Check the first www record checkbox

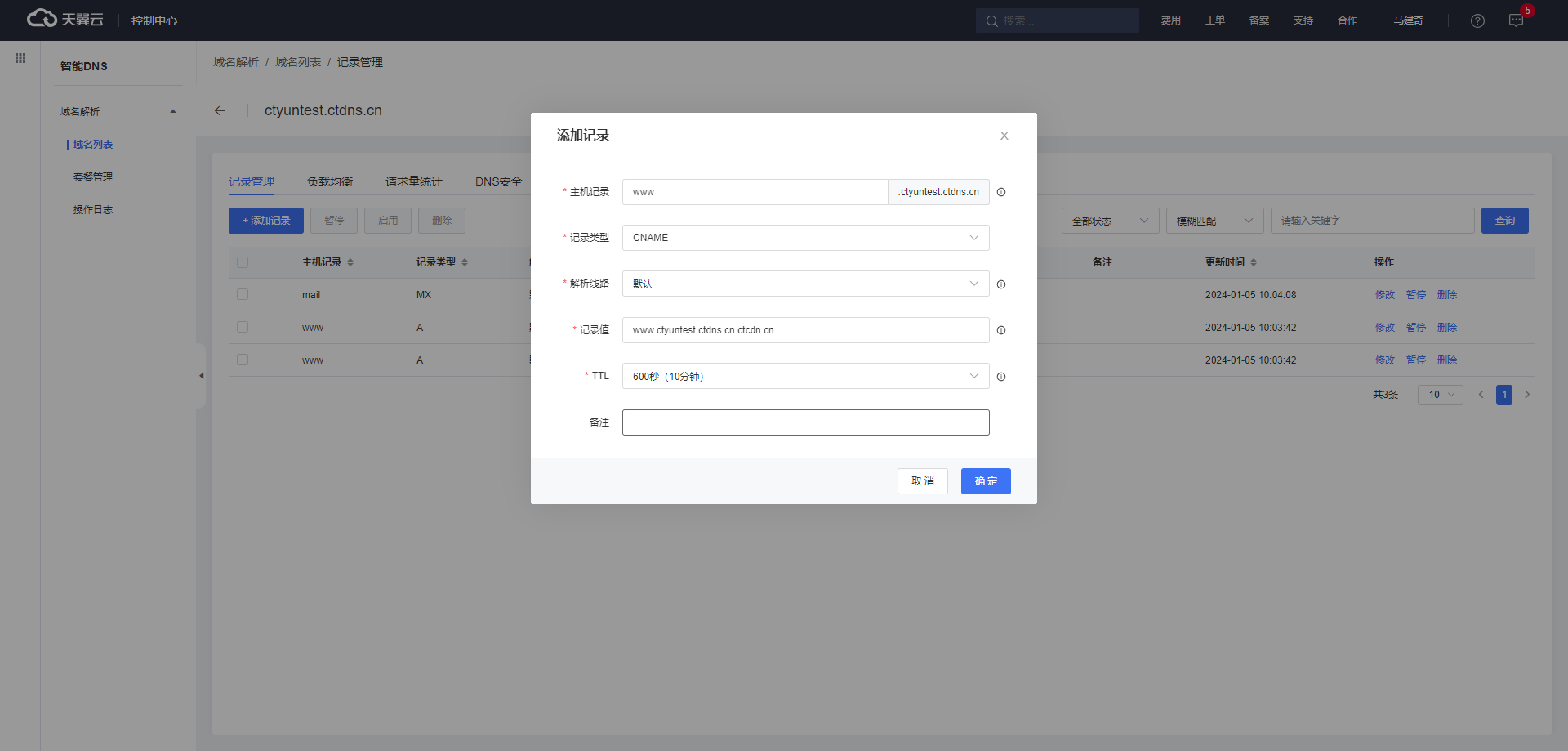[x=243, y=327]
